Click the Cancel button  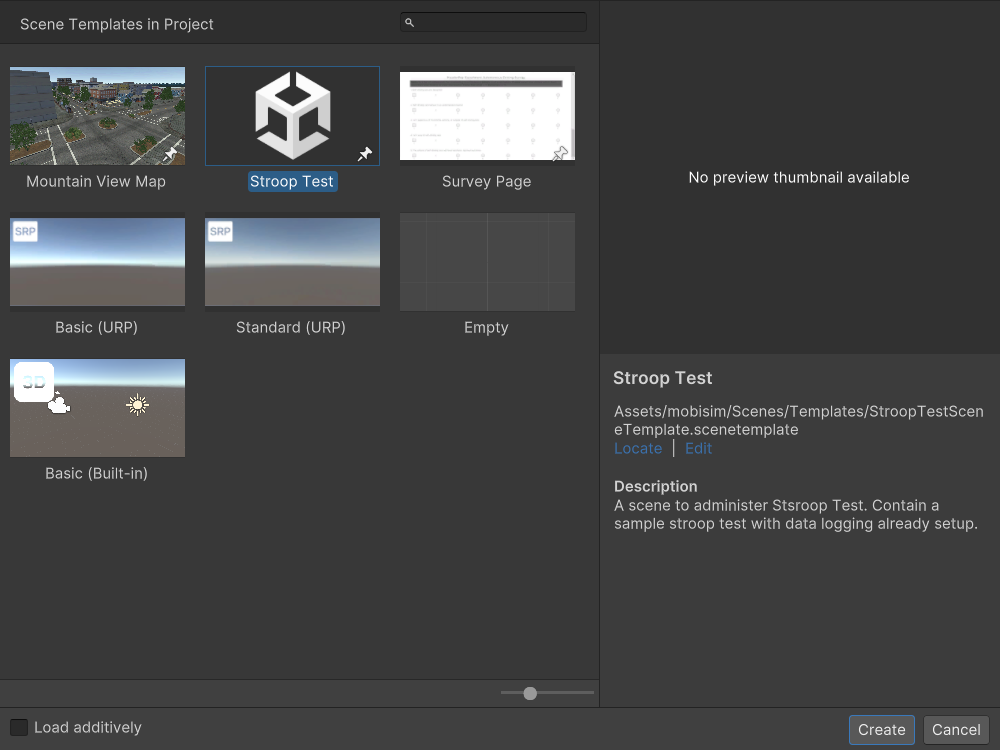click(x=956, y=730)
